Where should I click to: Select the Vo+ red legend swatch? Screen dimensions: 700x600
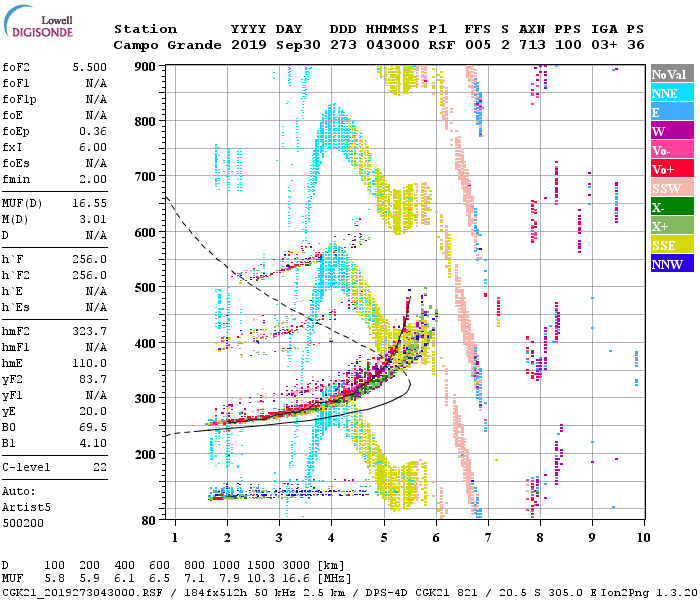(x=672, y=169)
